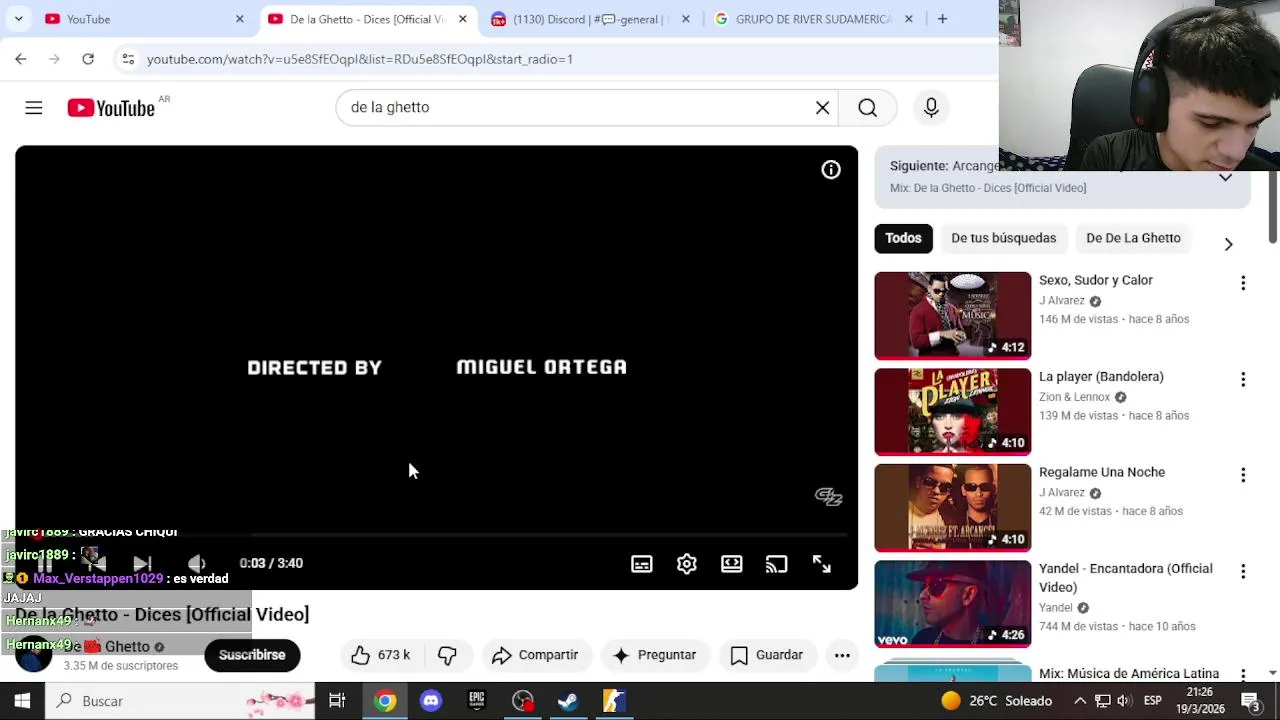This screenshot has height=720, width=1280.
Task: Like the video with 673 k thumbs up
Action: pos(381,655)
